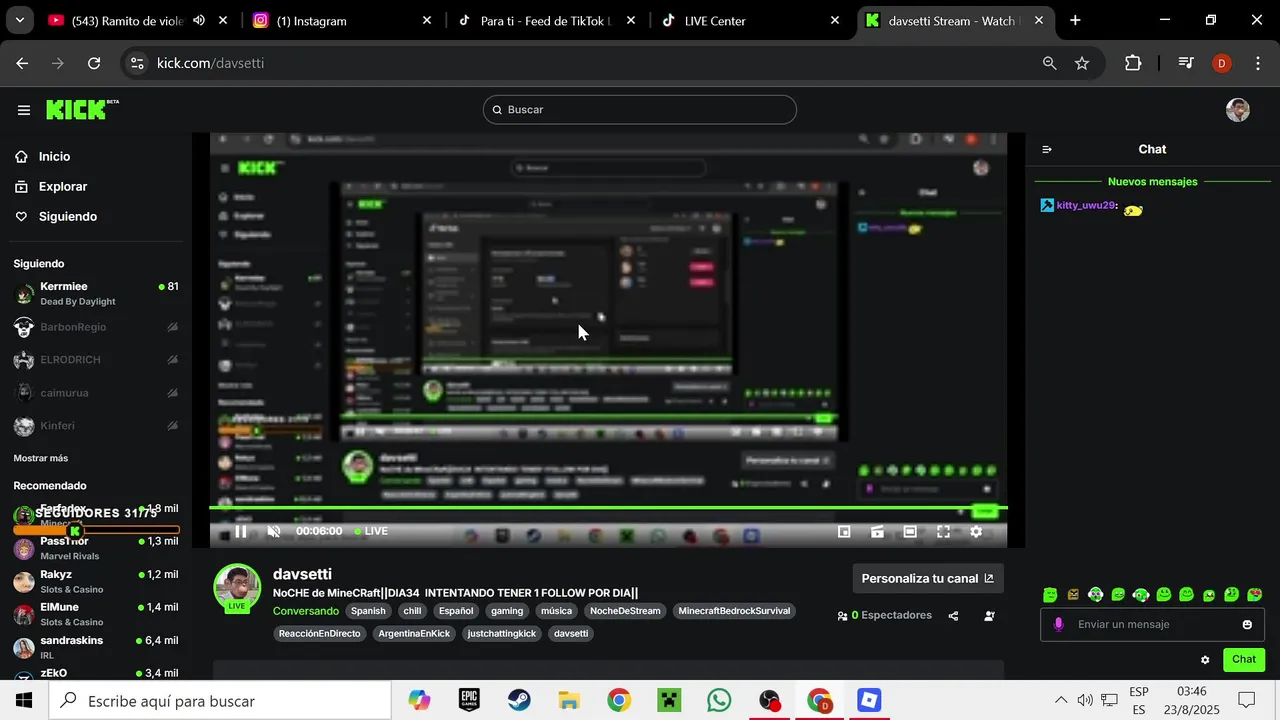This screenshot has height=720, width=1280.
Task: Open ELRODRICH's channel
Action: [96, 360]
